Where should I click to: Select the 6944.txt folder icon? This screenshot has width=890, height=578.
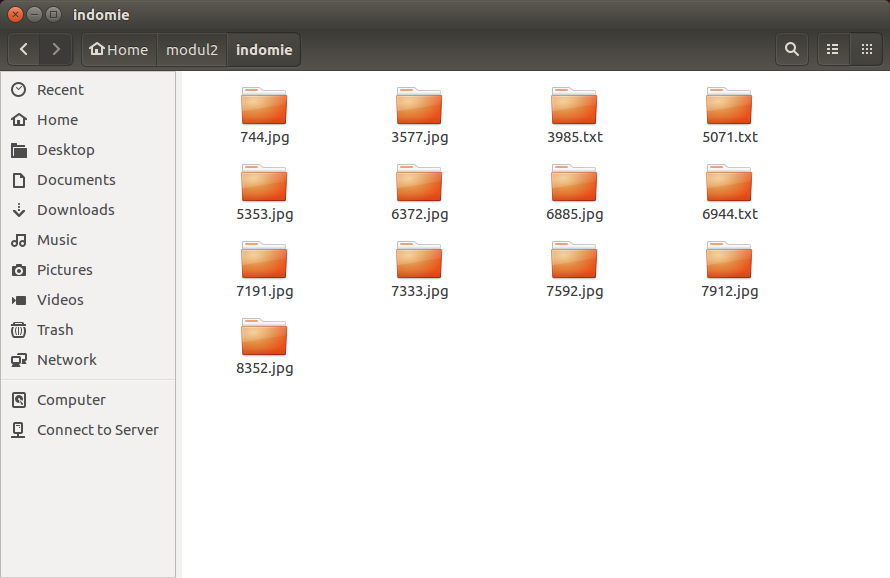click(x=729, y=183)
